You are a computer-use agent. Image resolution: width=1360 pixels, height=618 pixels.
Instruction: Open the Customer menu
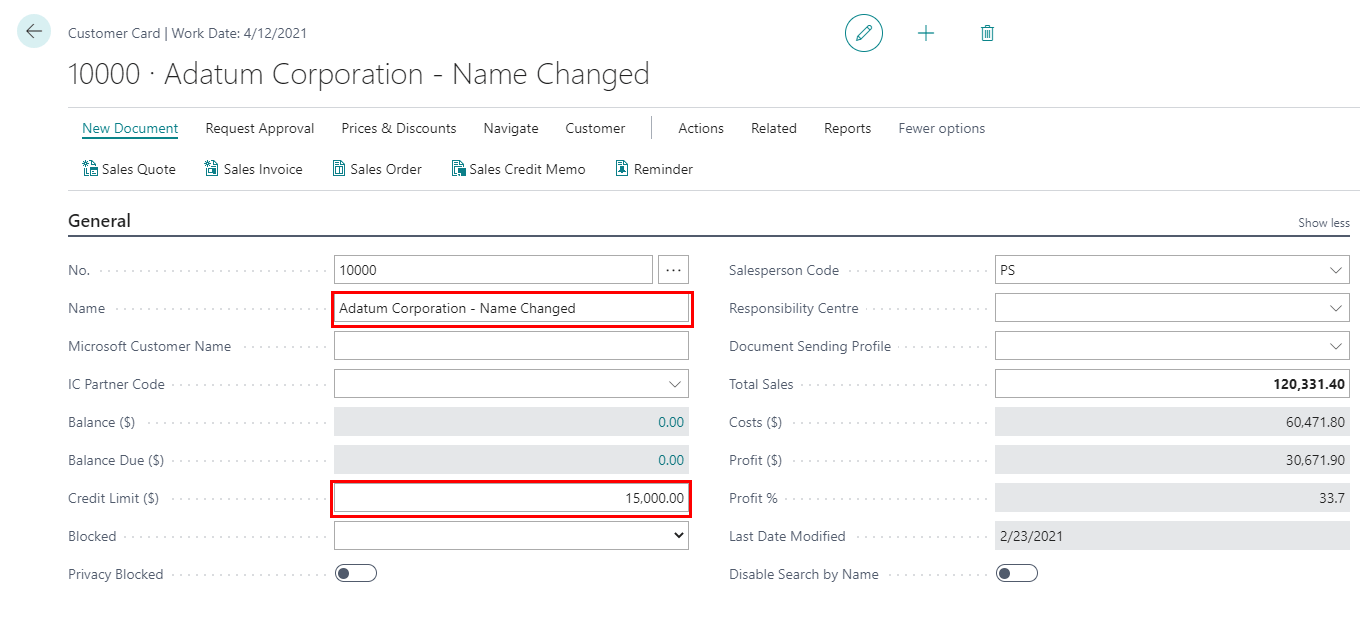[x=595, y=128]
